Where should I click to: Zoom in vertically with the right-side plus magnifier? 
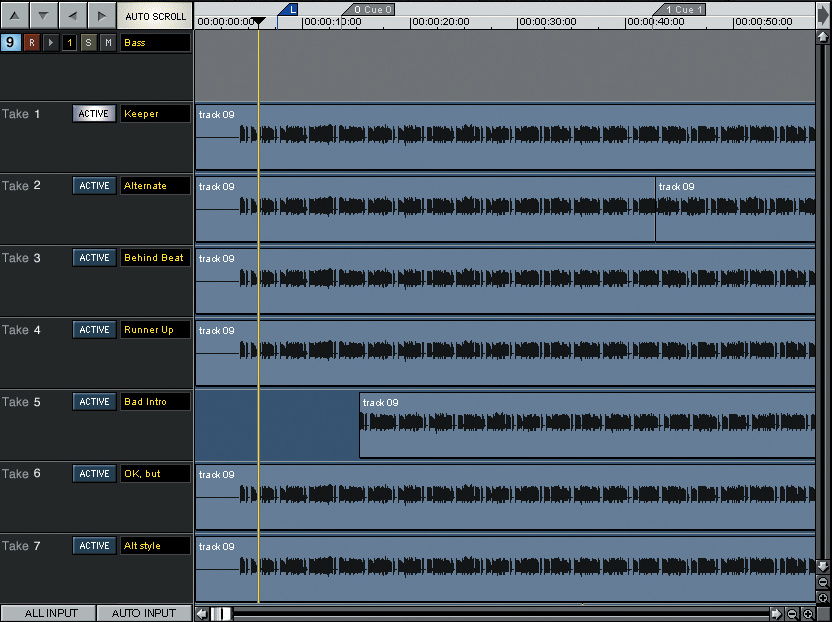click(x=823, y=598)
